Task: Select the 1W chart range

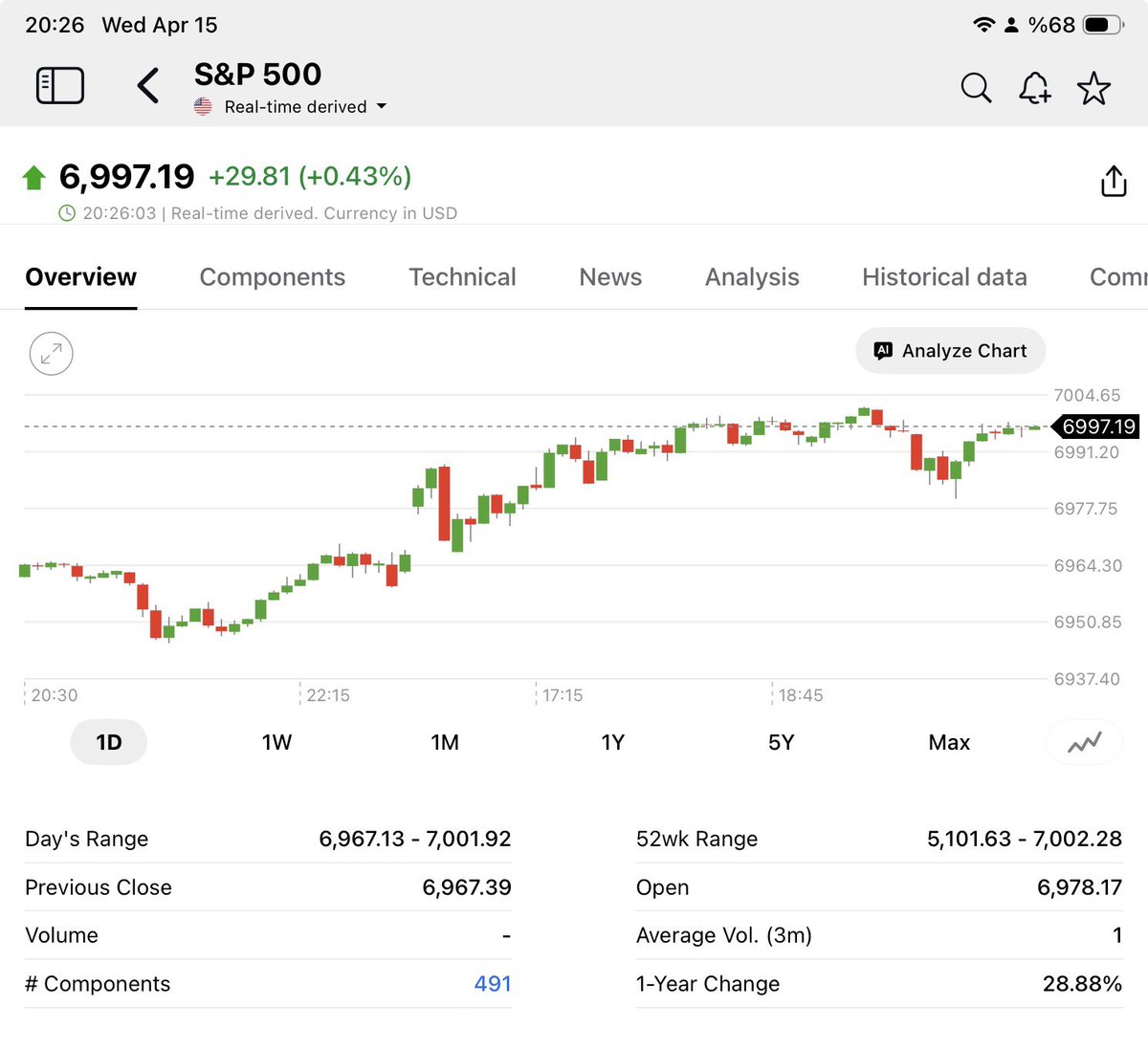Action: 276,742
